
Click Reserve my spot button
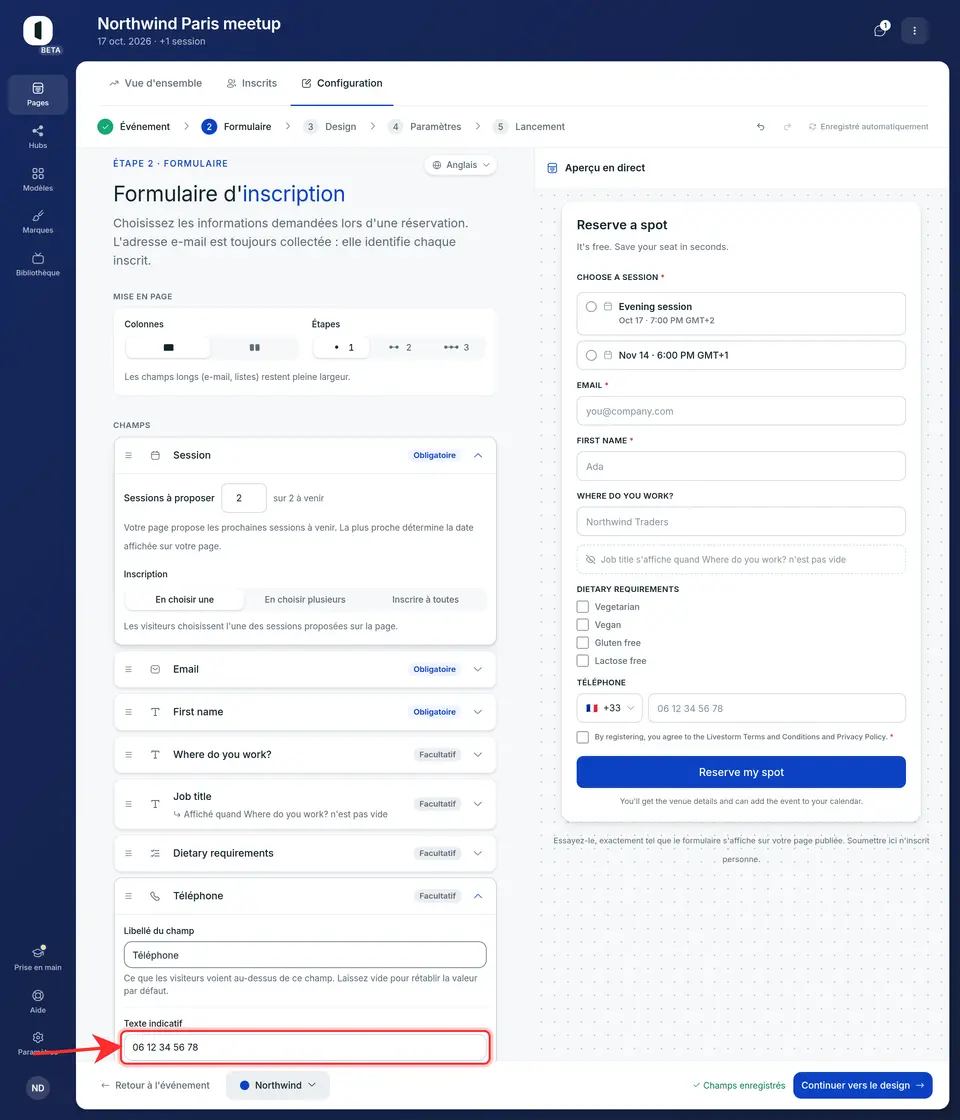[x=741, y=772]
